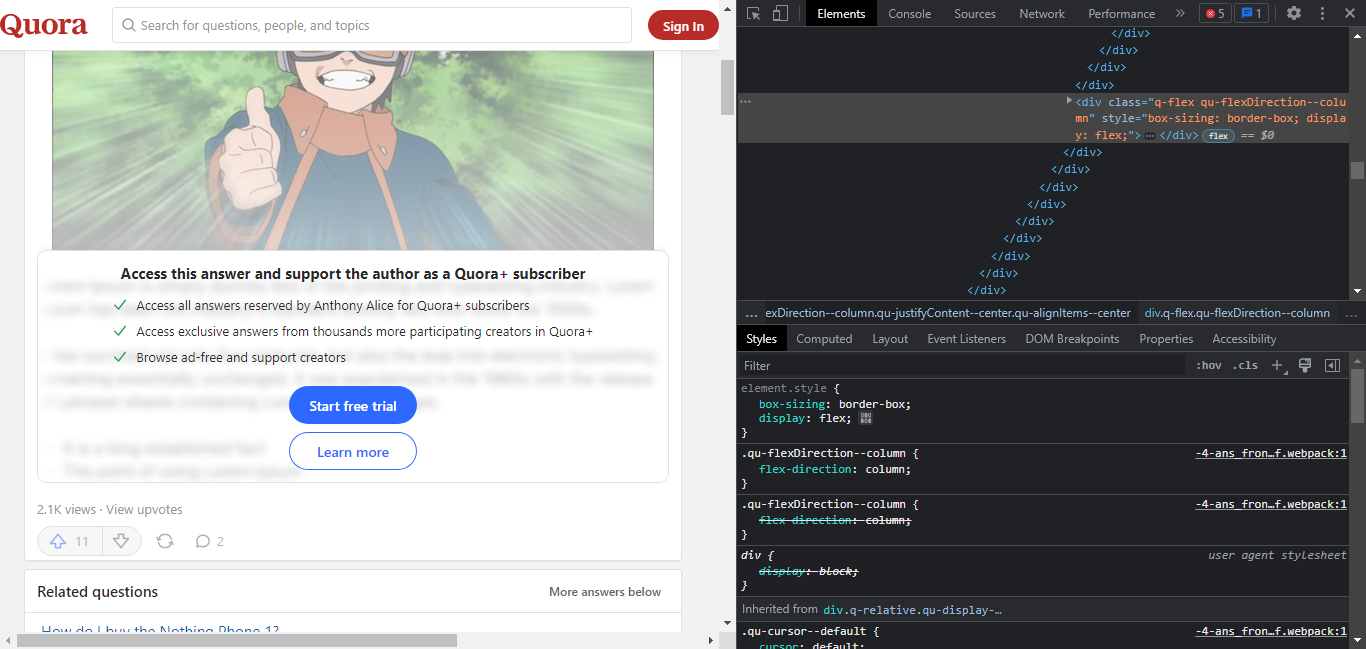Select the Elements tab
This screenshot has width=1366, height=649.
click(x=841, y=13)
